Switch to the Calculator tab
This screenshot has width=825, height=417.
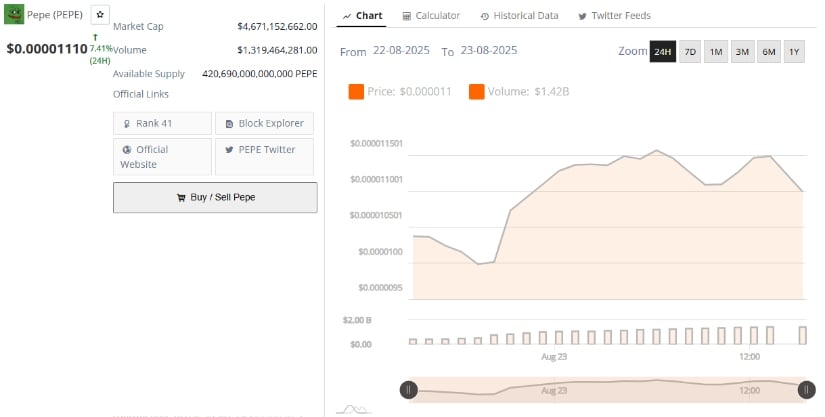[x=431, y=16]
